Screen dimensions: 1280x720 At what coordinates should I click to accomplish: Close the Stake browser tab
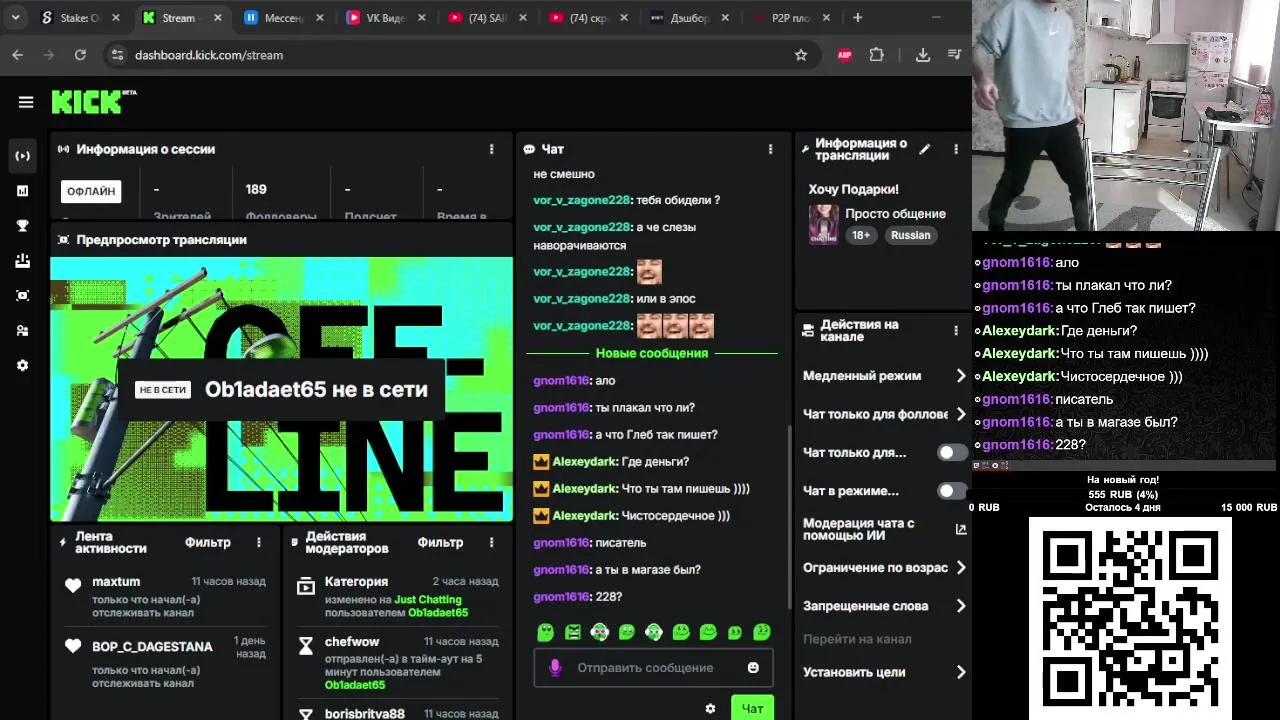116,18
